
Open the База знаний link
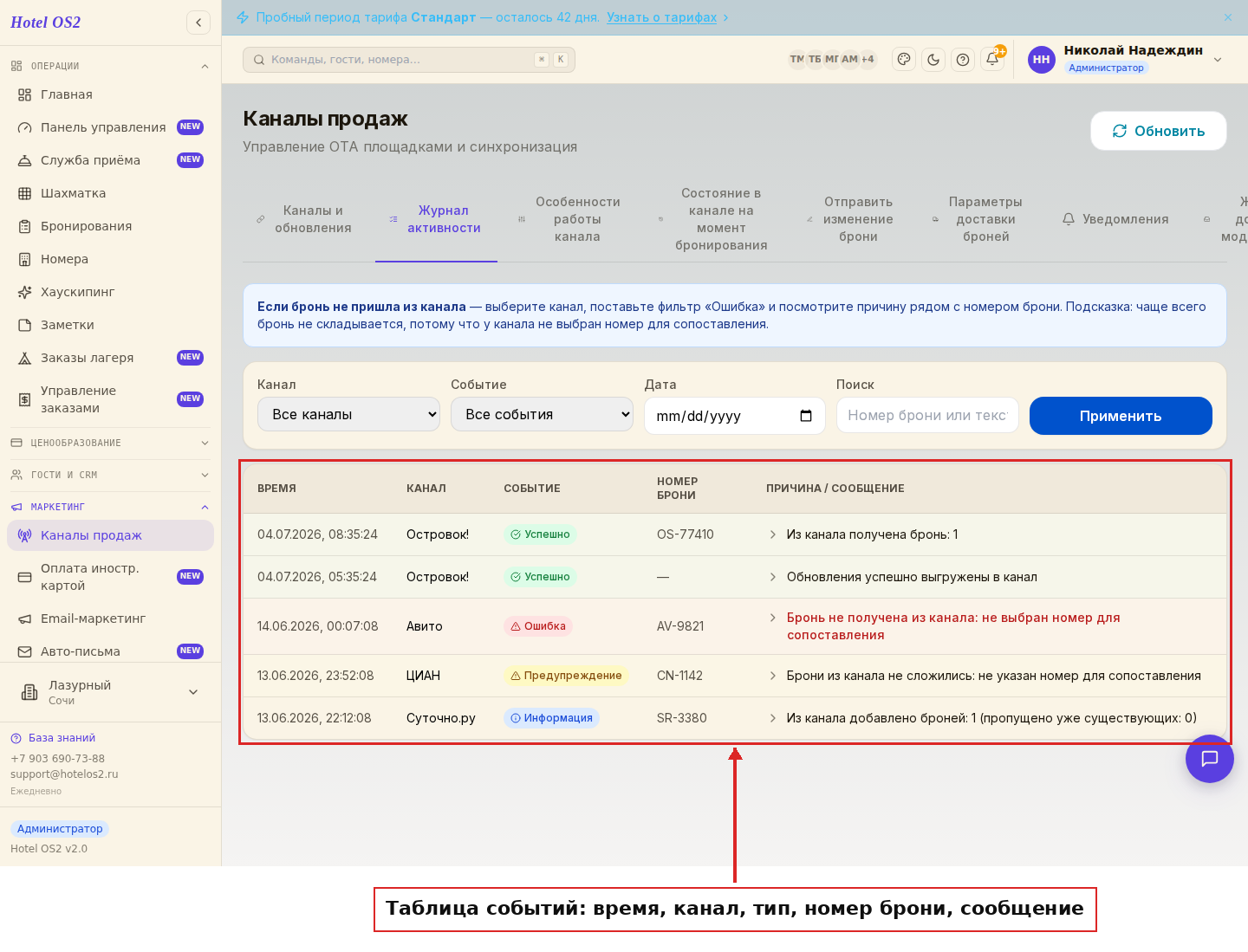tap(53, 738)
